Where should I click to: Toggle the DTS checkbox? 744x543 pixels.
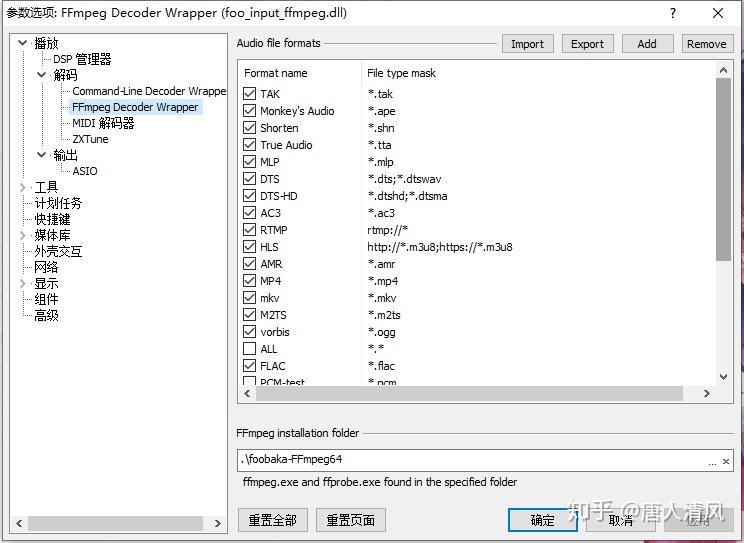(x=250, y=178)
